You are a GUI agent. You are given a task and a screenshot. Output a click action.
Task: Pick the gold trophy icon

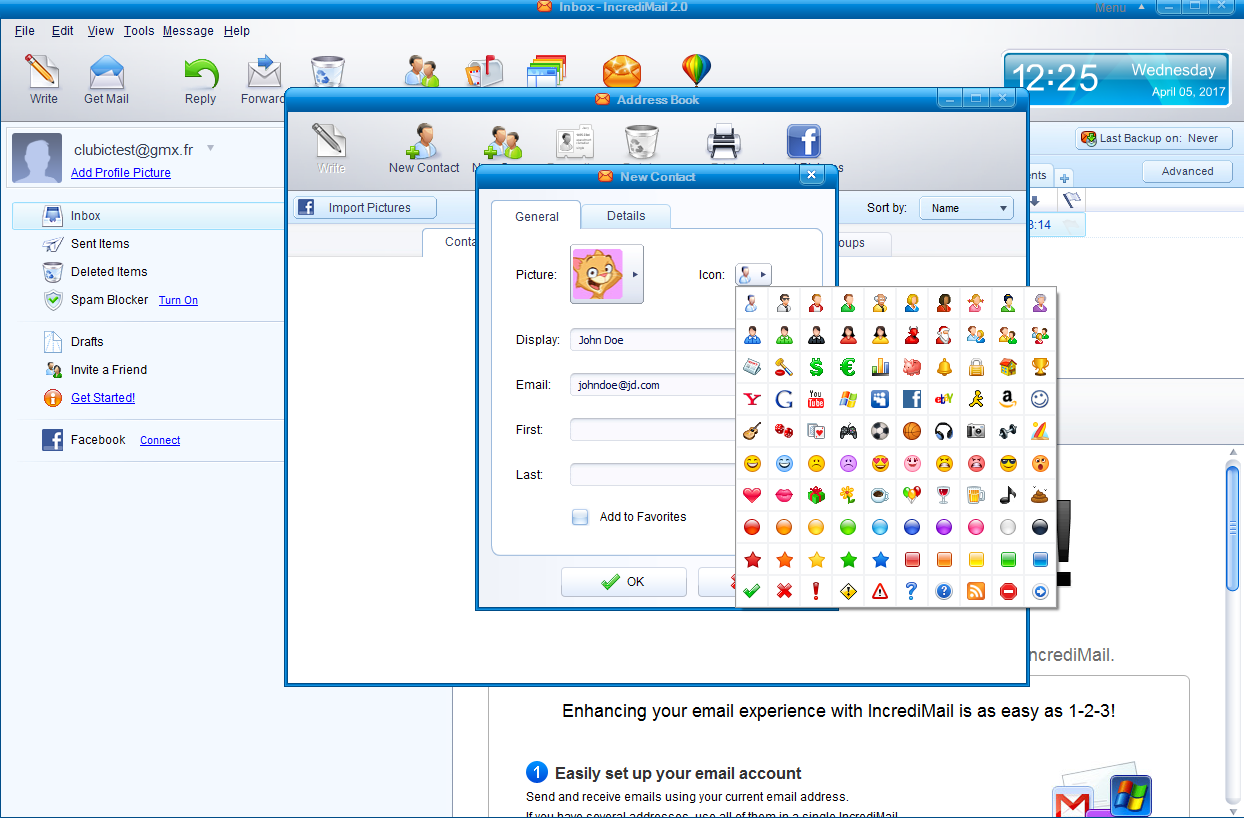pos(1040,368)
